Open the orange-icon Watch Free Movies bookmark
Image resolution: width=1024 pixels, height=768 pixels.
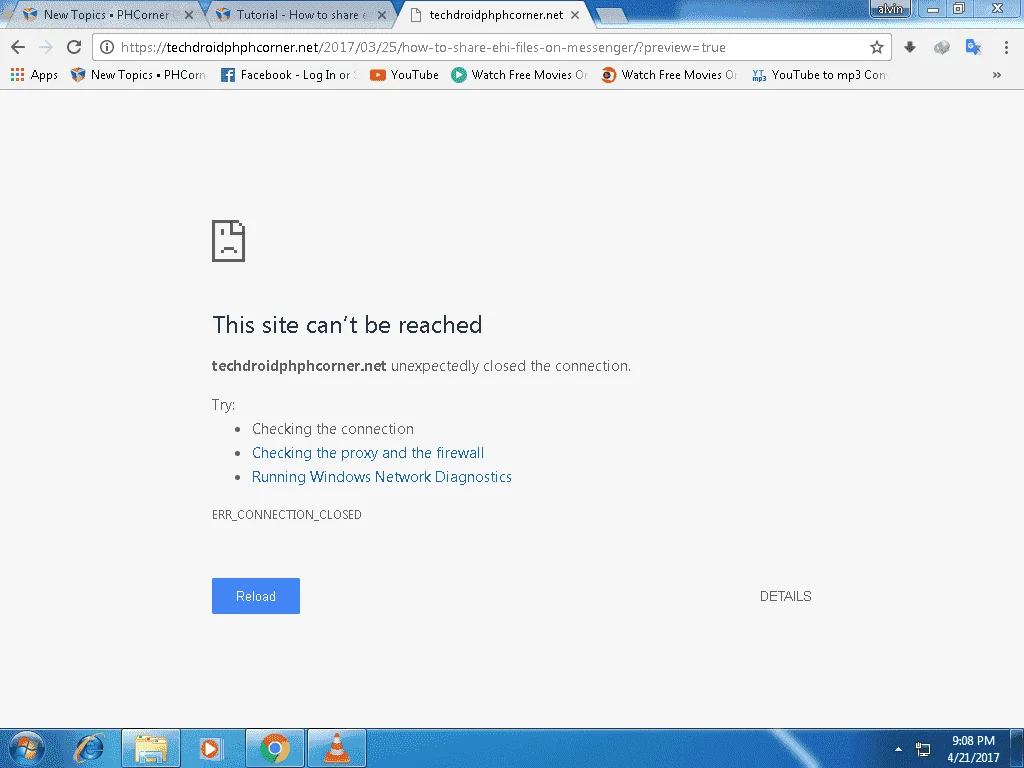point(669,75)
